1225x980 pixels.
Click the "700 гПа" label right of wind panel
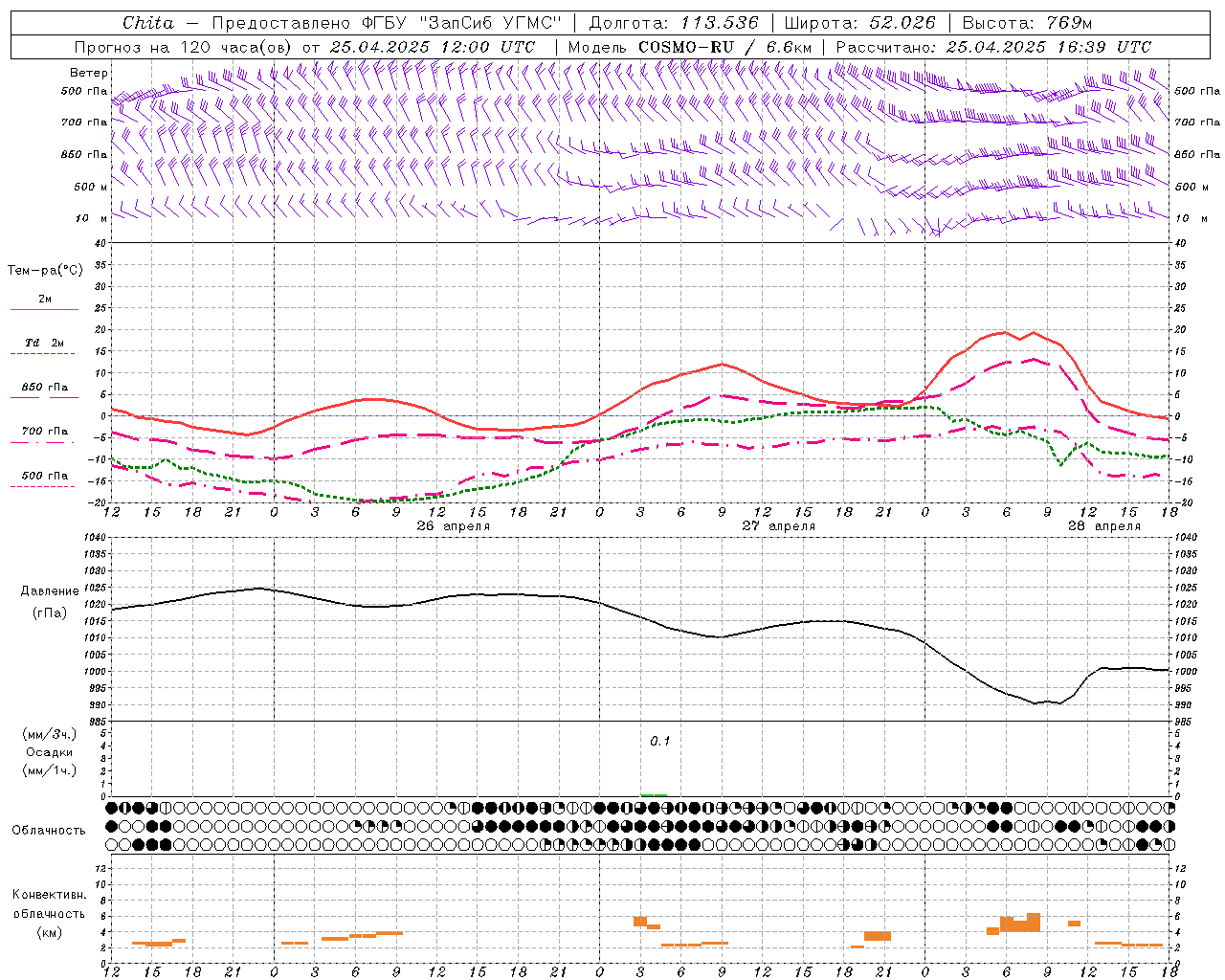pos(1197,122)
